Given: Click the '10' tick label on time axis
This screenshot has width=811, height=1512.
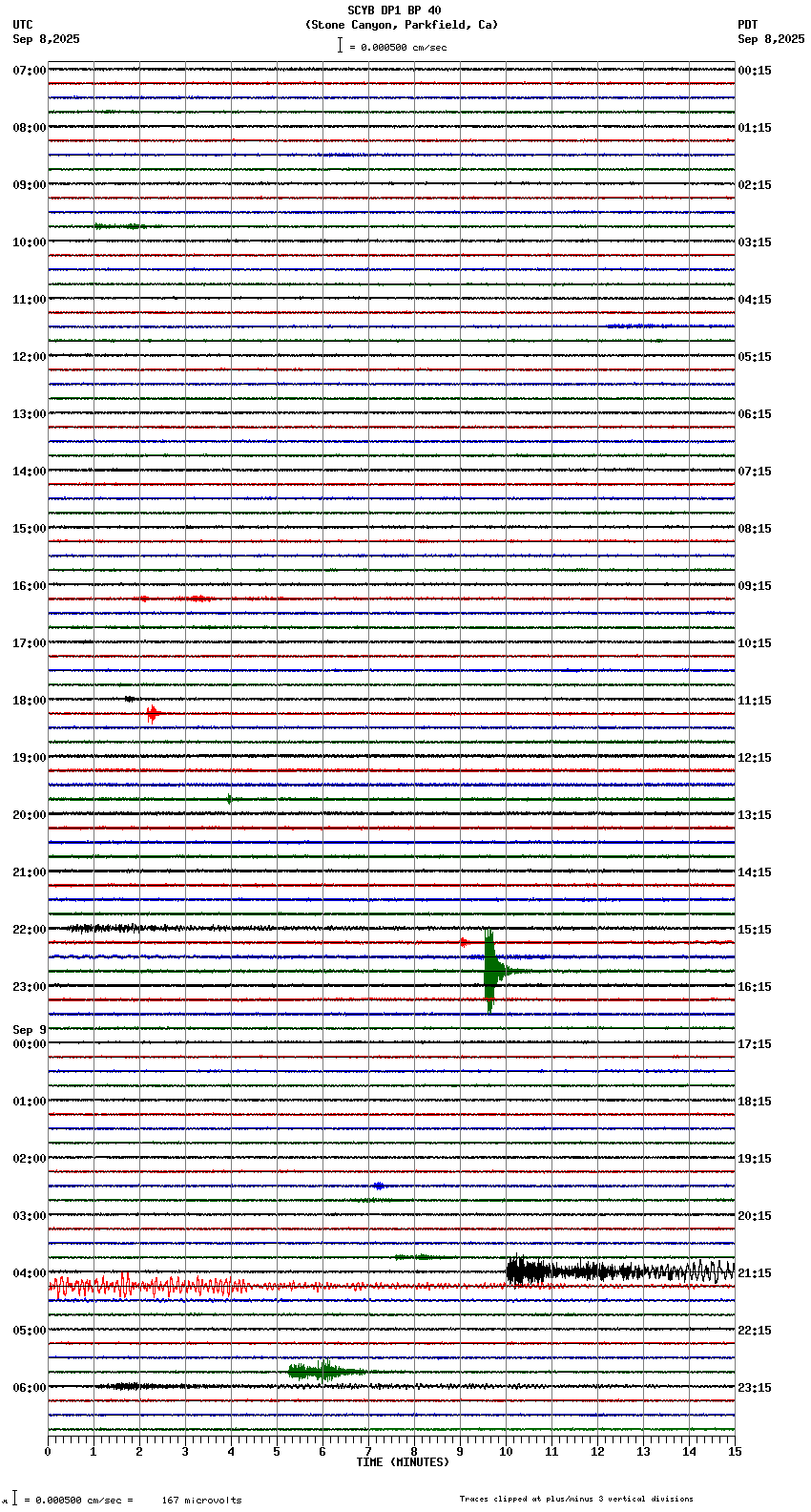Looking at the screenshot, I should tap(506, 1452).
